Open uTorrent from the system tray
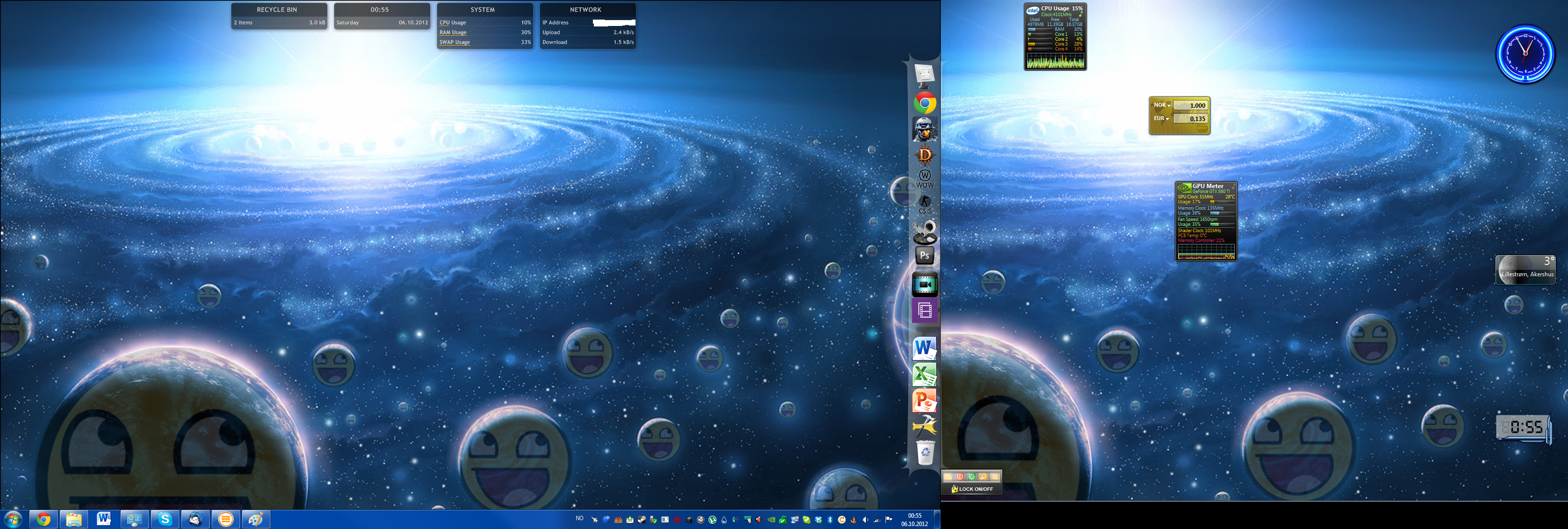The width and height of the screenshot is (1568, 529). [712, 520]
